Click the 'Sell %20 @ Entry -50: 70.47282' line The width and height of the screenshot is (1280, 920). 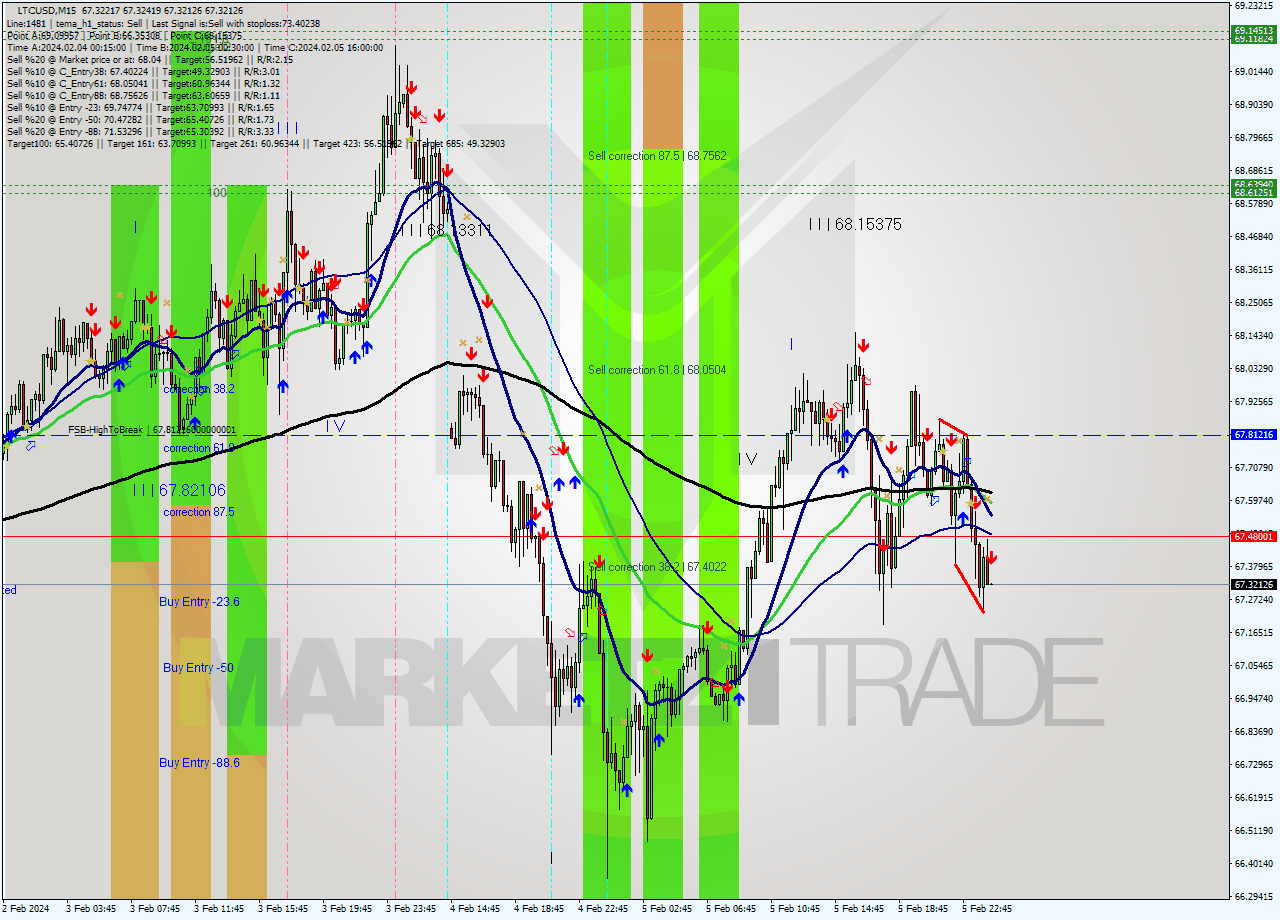point(140,119)
